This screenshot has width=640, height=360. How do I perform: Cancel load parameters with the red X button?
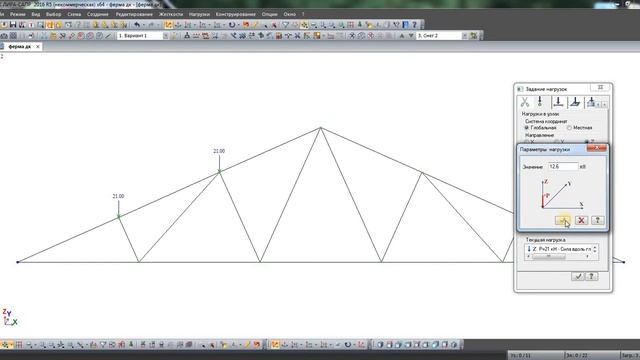click(581, 220)
